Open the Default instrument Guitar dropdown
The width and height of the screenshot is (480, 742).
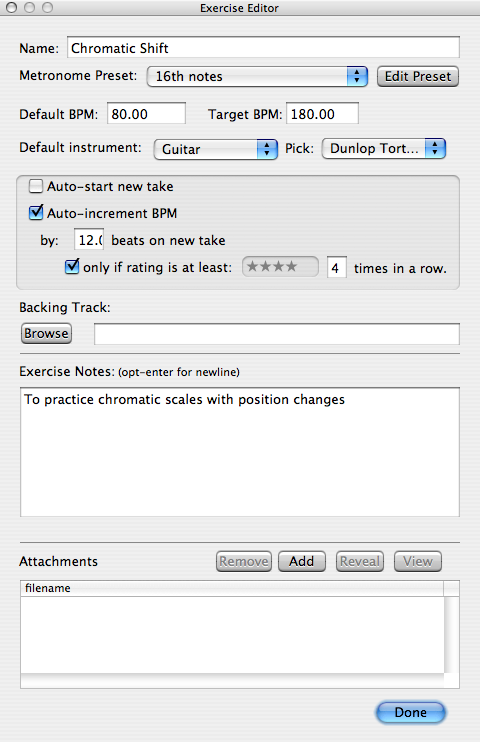(x=215, y=150)
